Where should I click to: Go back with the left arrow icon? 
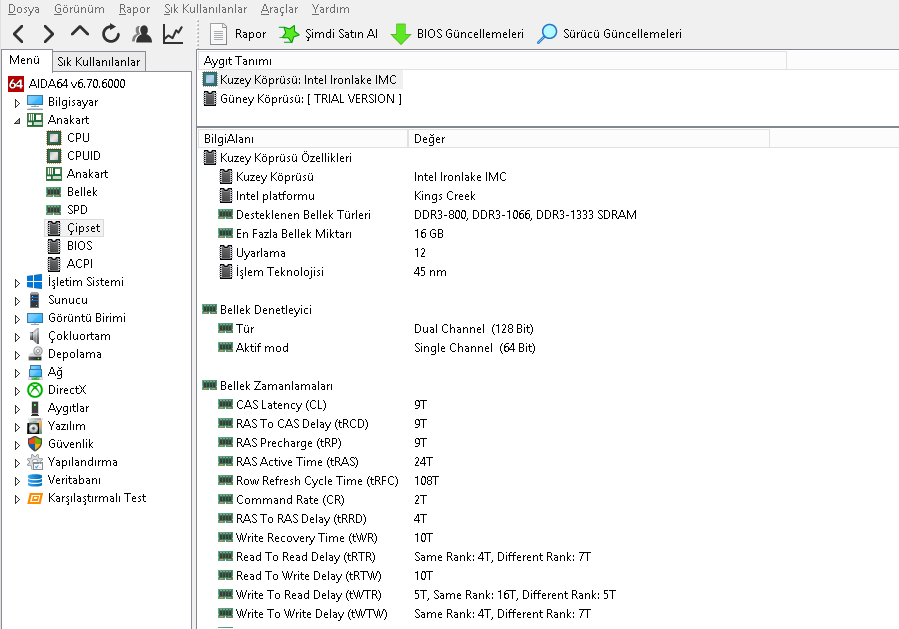(x=18, y=34)
